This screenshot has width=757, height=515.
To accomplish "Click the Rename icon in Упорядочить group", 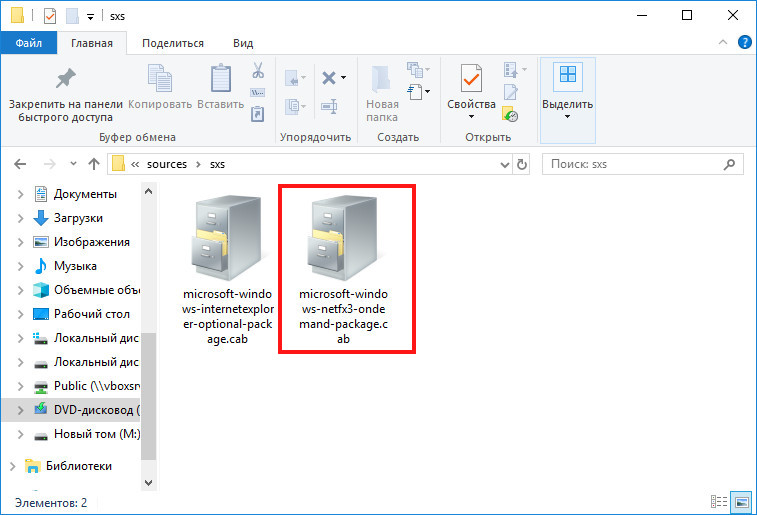I will click(329, 106).
